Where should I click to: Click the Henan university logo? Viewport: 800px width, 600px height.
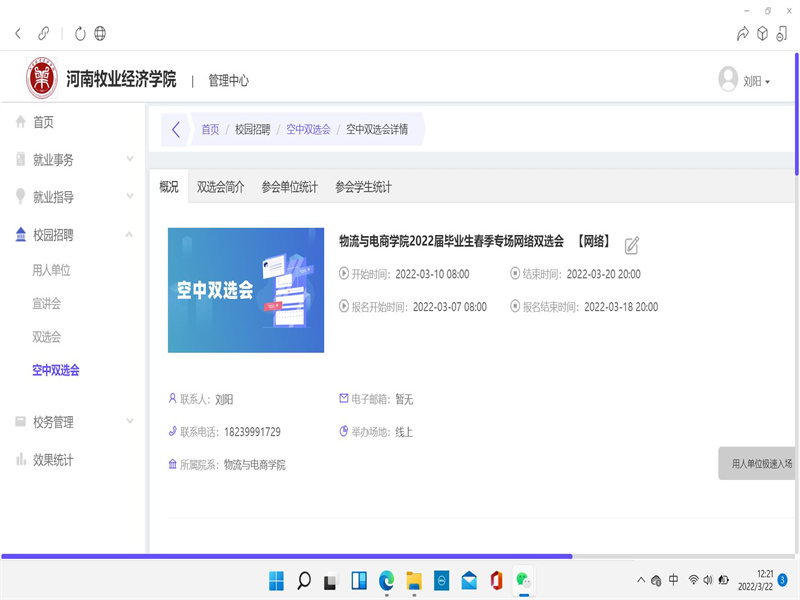42,79
